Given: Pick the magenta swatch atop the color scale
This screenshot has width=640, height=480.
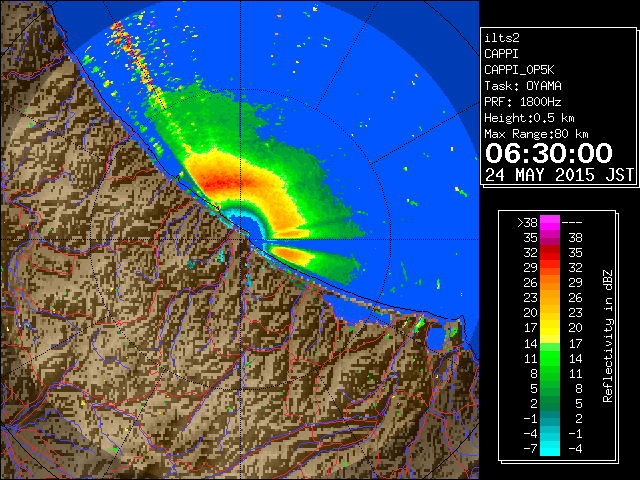Looking at the screenshot, I should point(550,223).
